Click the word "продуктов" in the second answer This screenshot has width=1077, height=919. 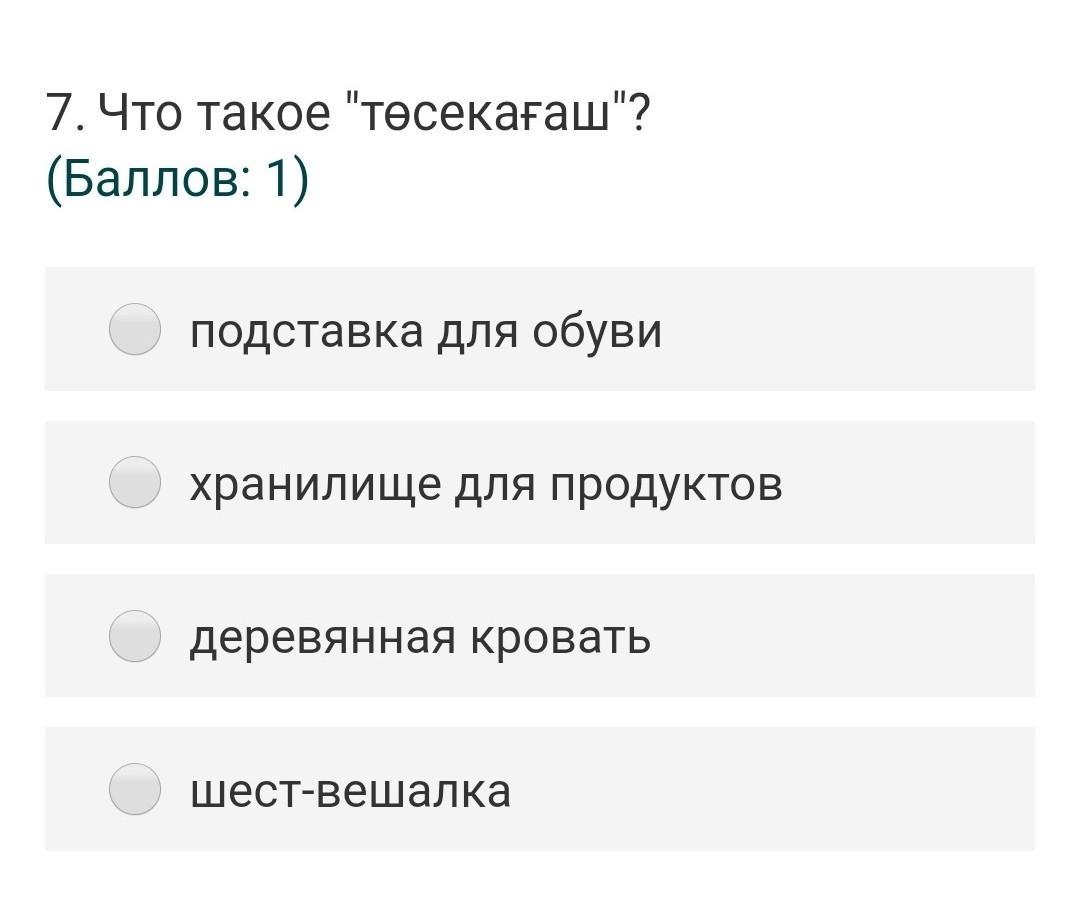pyautogui.click(x=665, y=484)
